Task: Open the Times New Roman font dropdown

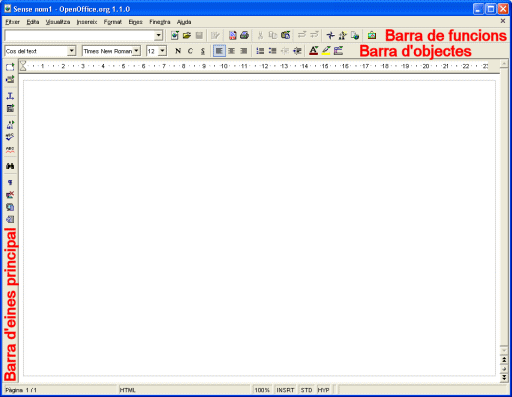Action: [x=136, y=51]
